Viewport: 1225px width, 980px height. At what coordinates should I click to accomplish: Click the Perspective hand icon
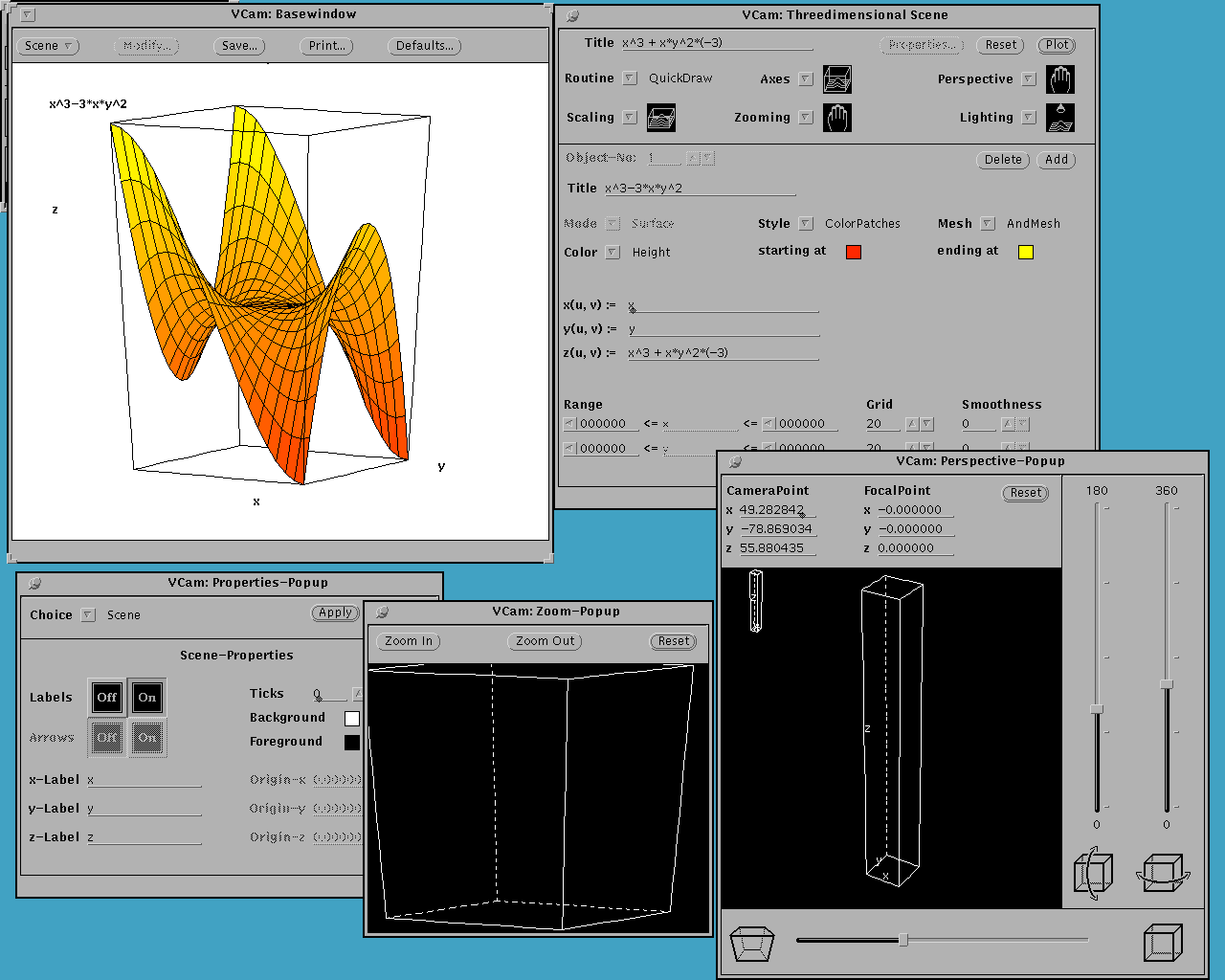coord(1059,79)
